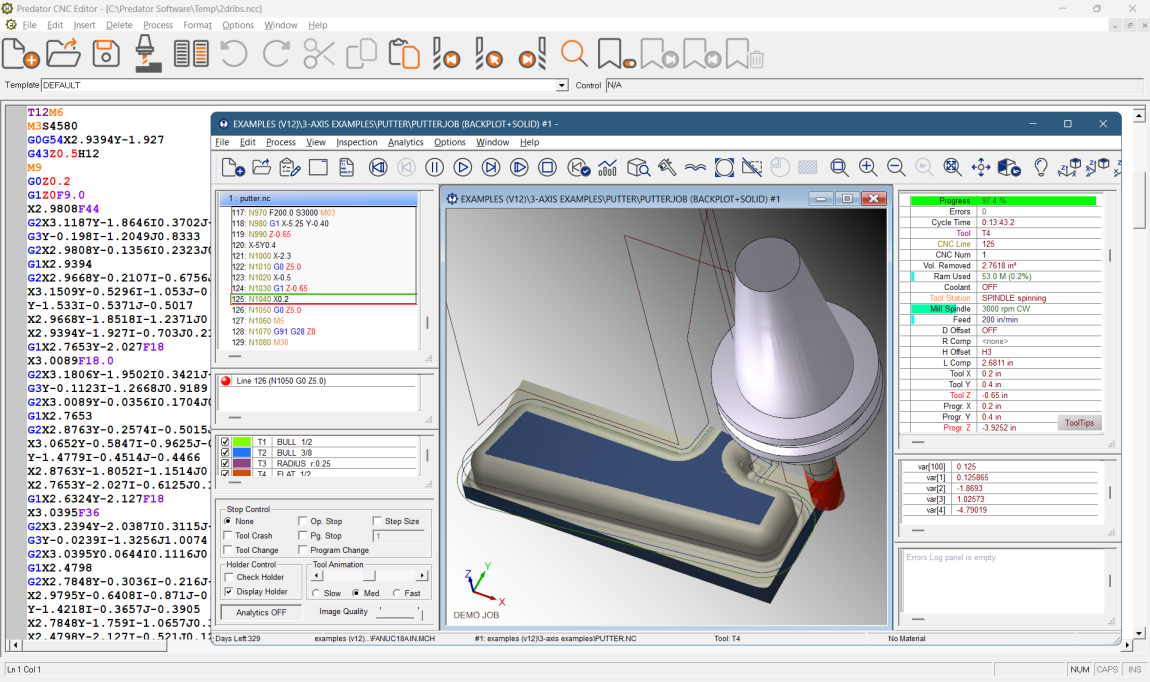Stop the backplot simulation
1150x682 pixels.
click(547, 168)
